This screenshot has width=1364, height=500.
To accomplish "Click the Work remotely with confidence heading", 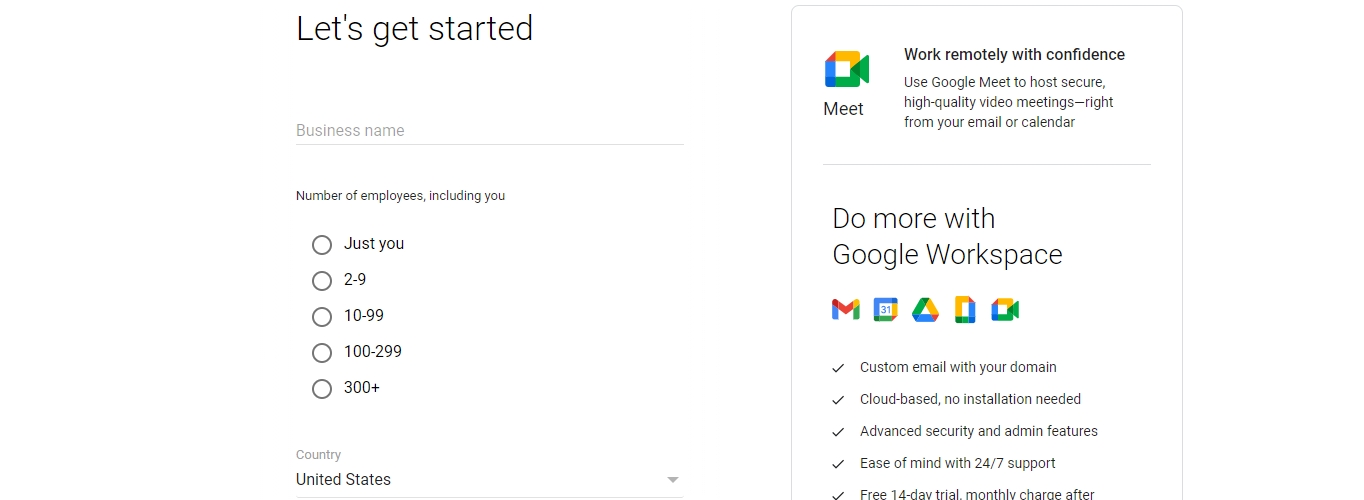I will tap(1014, 55).
